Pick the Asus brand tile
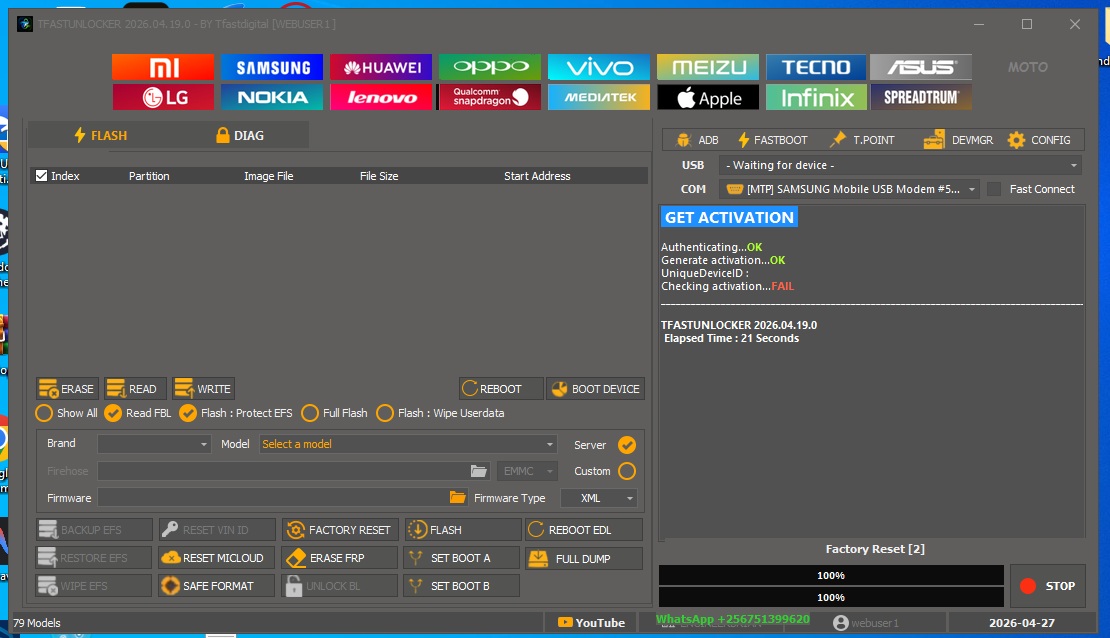 [x=921, y=67]
